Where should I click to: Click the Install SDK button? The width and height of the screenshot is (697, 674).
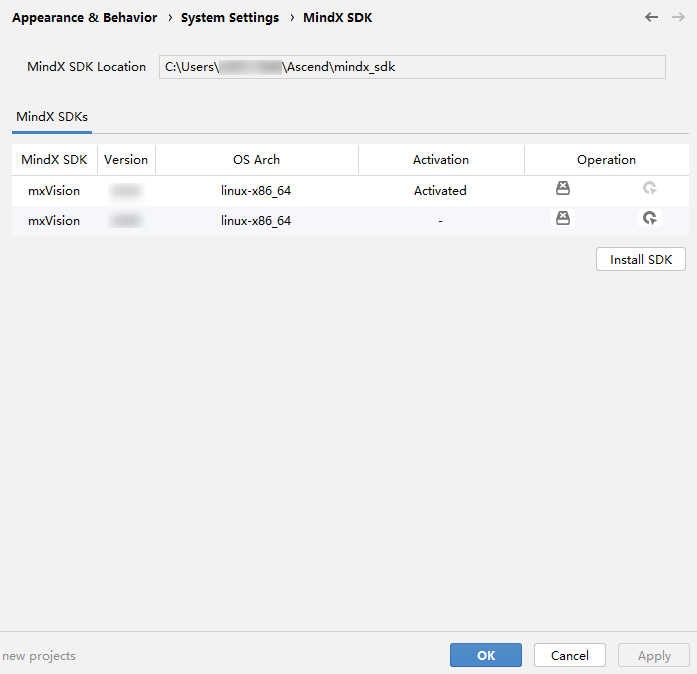641,259
